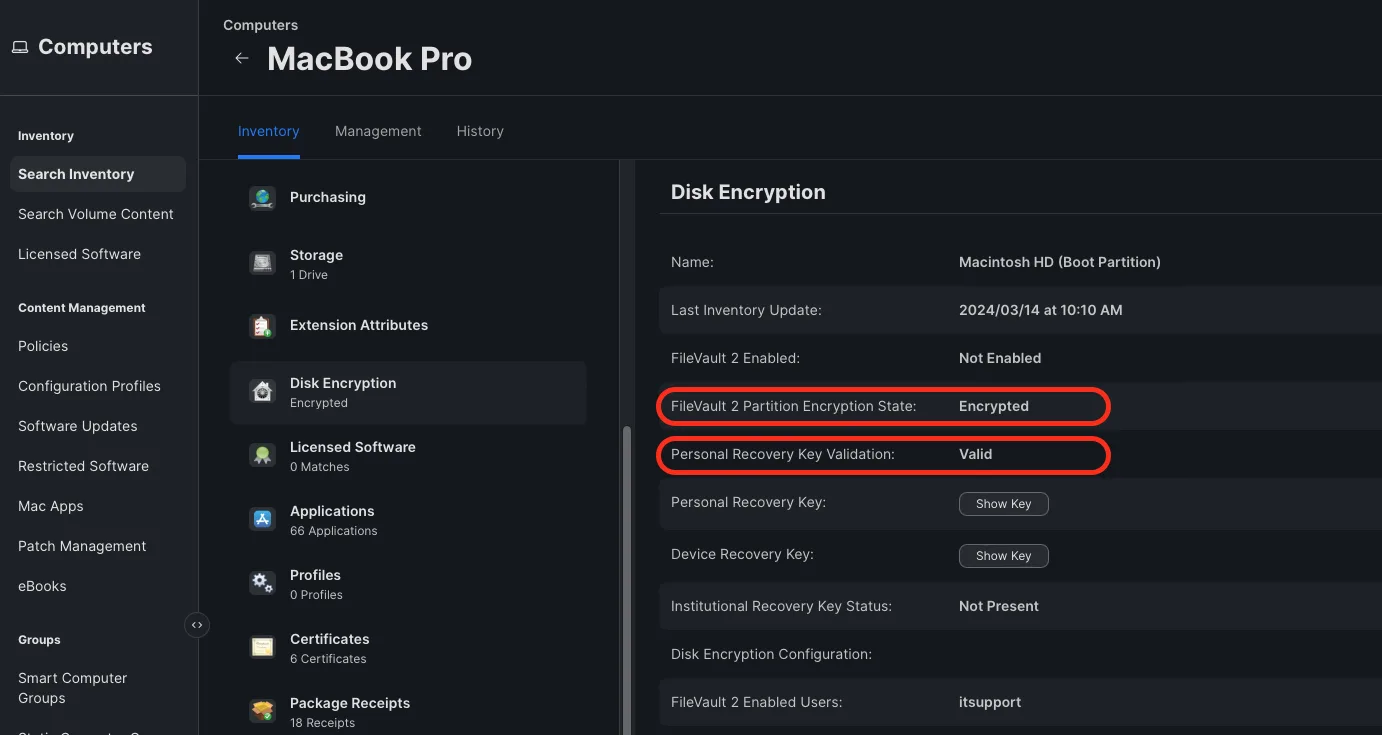Select the Storage 1 Drive category

pos(408,264)
